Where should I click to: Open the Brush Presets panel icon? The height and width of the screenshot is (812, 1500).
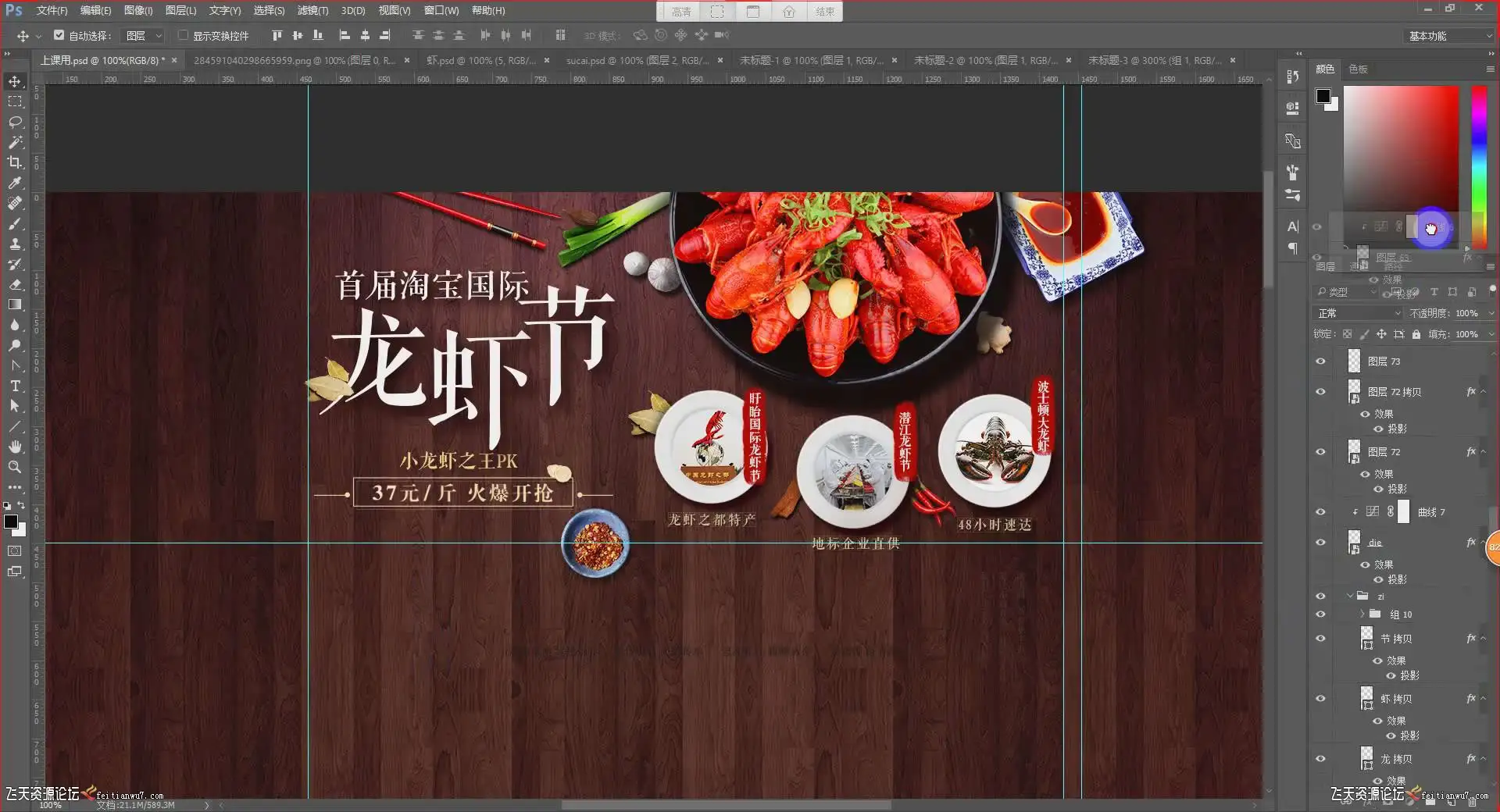pos(1293,195)
